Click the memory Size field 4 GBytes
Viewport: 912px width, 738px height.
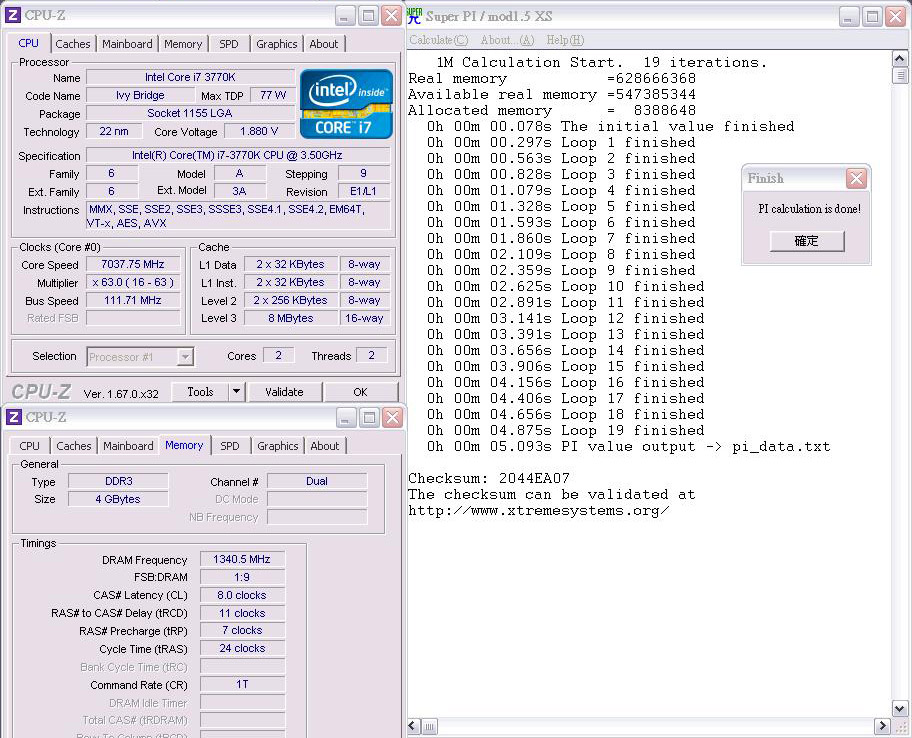tap(119, 499)
